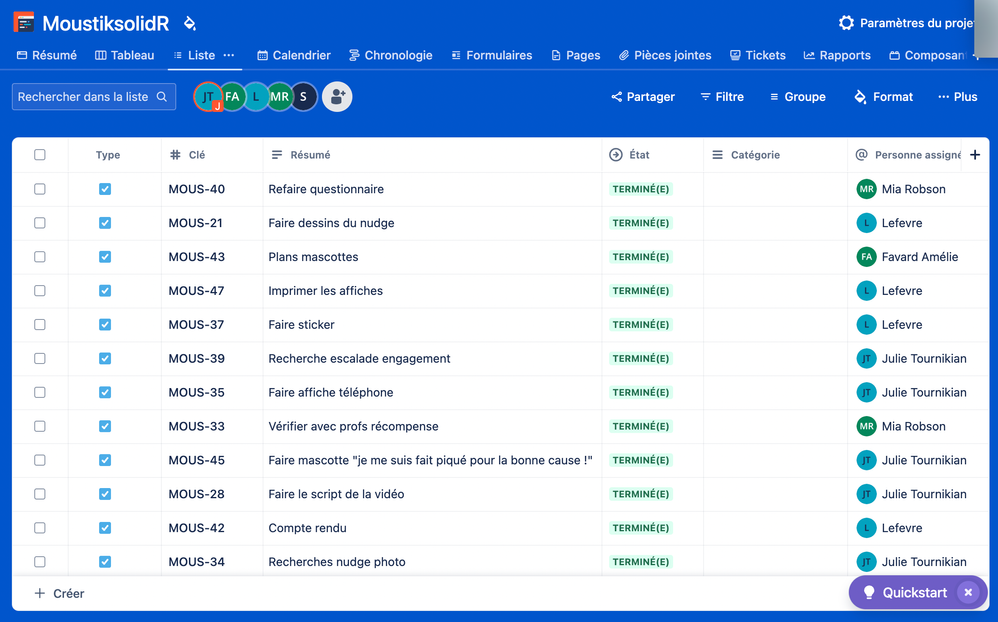This screenshot has height=622, width=998.
Task: Switch to the Tableau tab
Action: point(125,55)
